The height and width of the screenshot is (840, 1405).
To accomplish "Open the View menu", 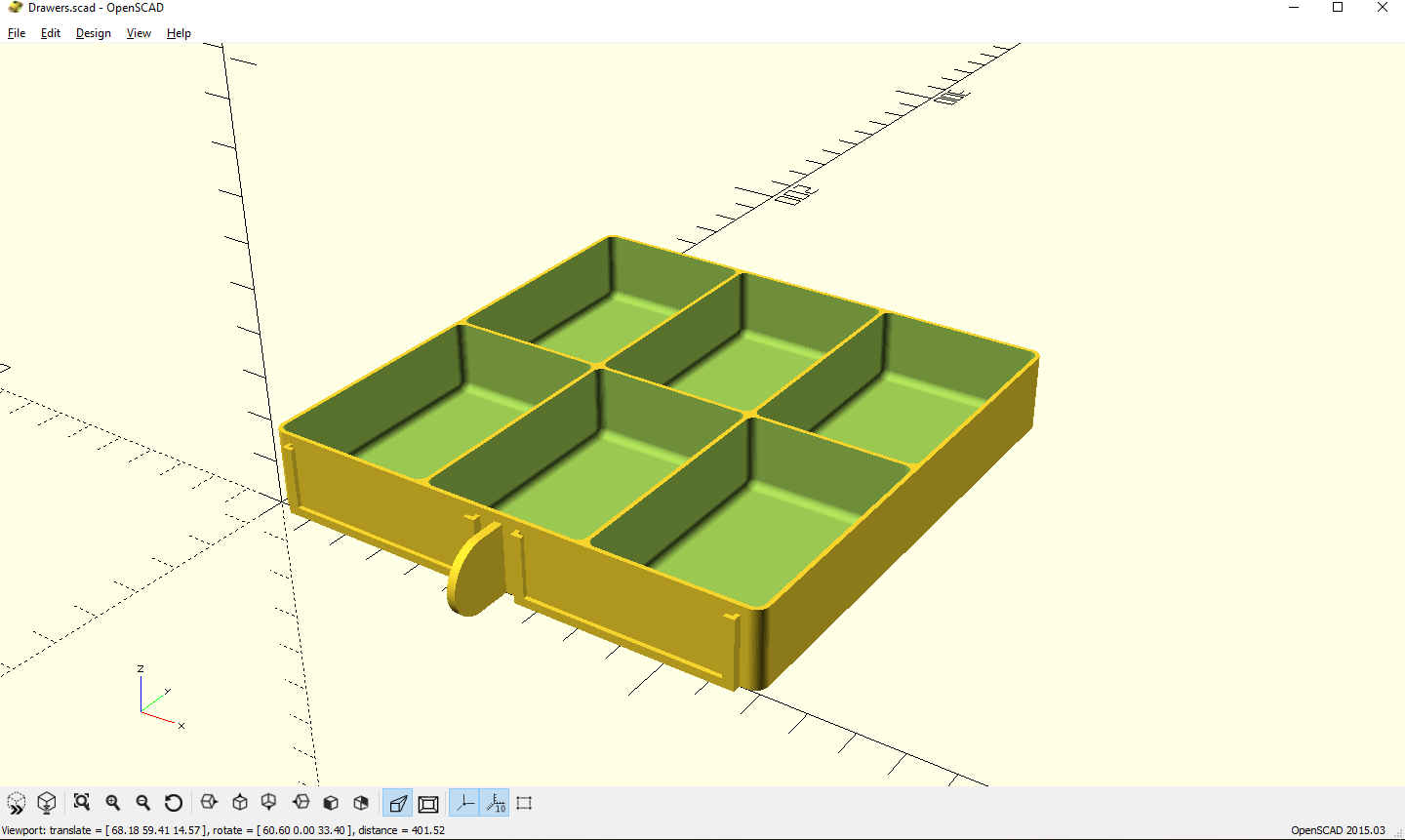I will [x=139, y=33].
